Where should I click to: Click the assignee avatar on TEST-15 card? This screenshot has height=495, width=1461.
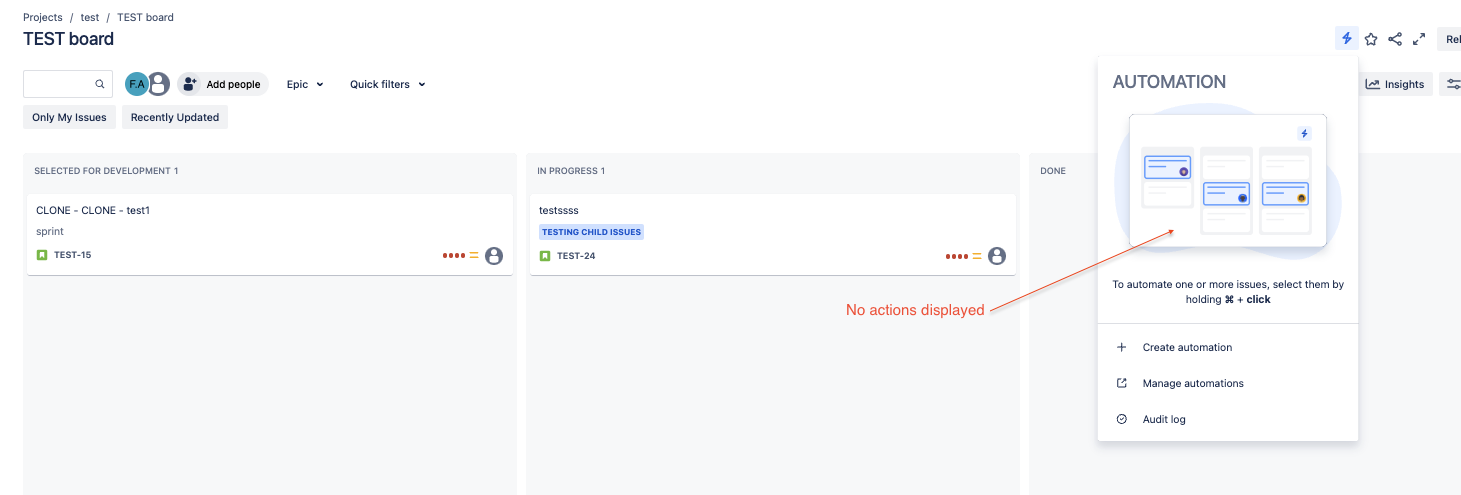pyautogui.click(x=494, y=256)
